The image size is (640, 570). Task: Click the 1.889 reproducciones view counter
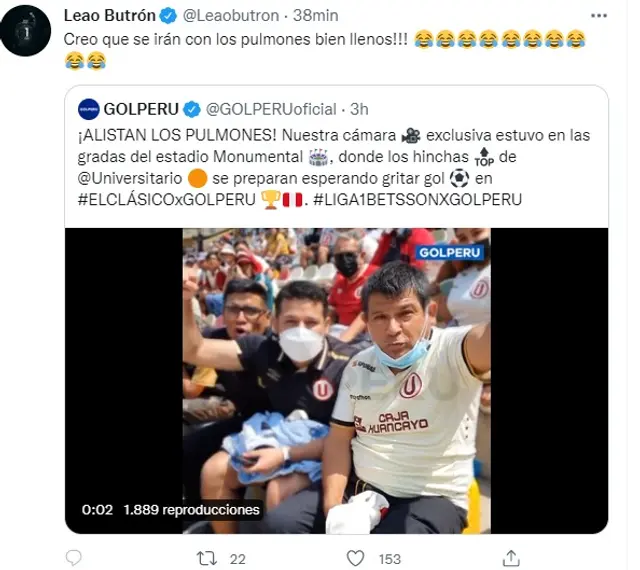click(x=191, y=510)
